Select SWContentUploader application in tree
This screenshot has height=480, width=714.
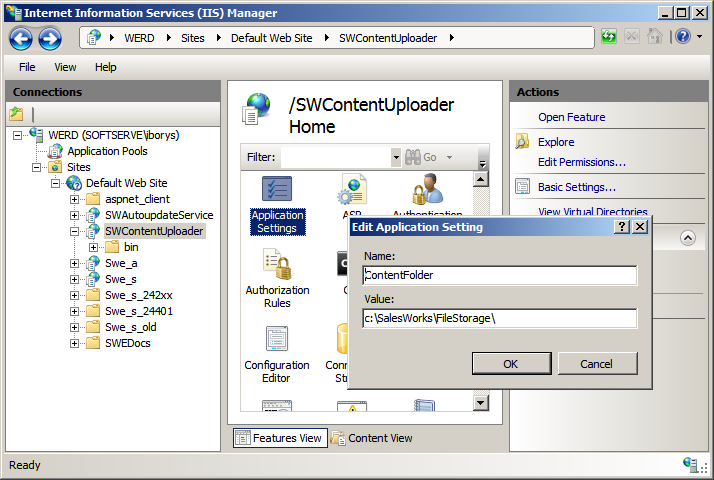(x=154, y=231)
